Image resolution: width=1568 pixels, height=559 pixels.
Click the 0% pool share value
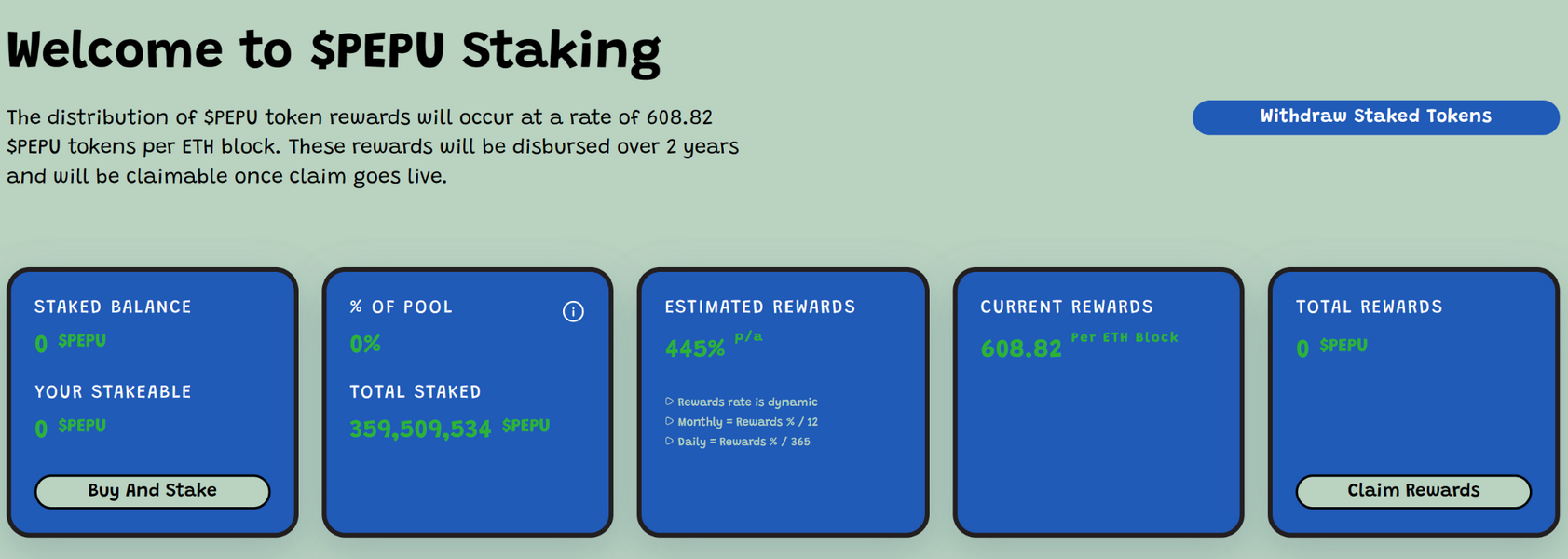(365, 345)
